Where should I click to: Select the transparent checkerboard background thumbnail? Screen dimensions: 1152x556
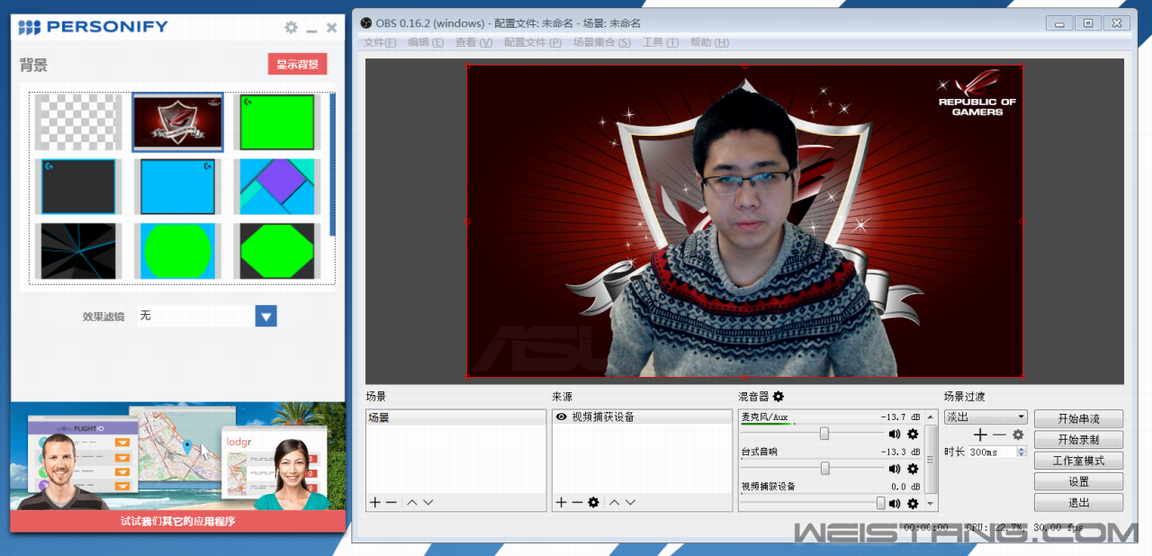coord(79,122)
